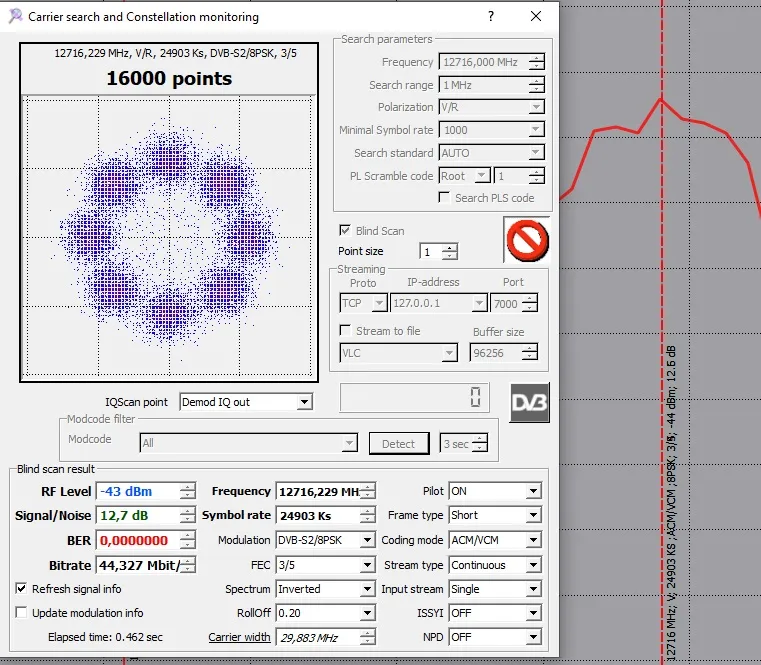Disable the Refresh signal info checkbox
Viewport: 761px width, 665px height.
click(x=22, y=589)
